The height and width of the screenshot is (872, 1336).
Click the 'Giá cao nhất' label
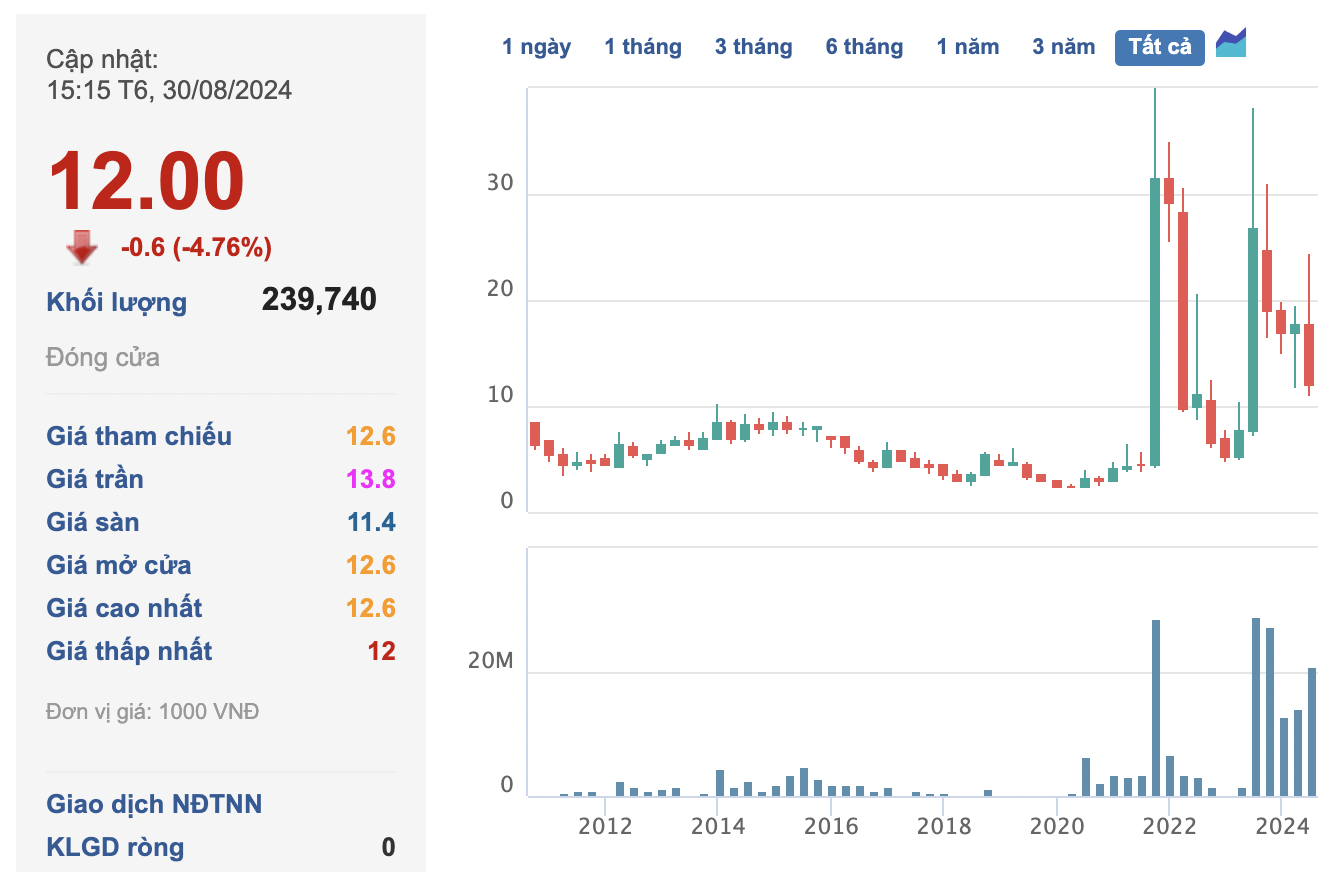(124, 608)
